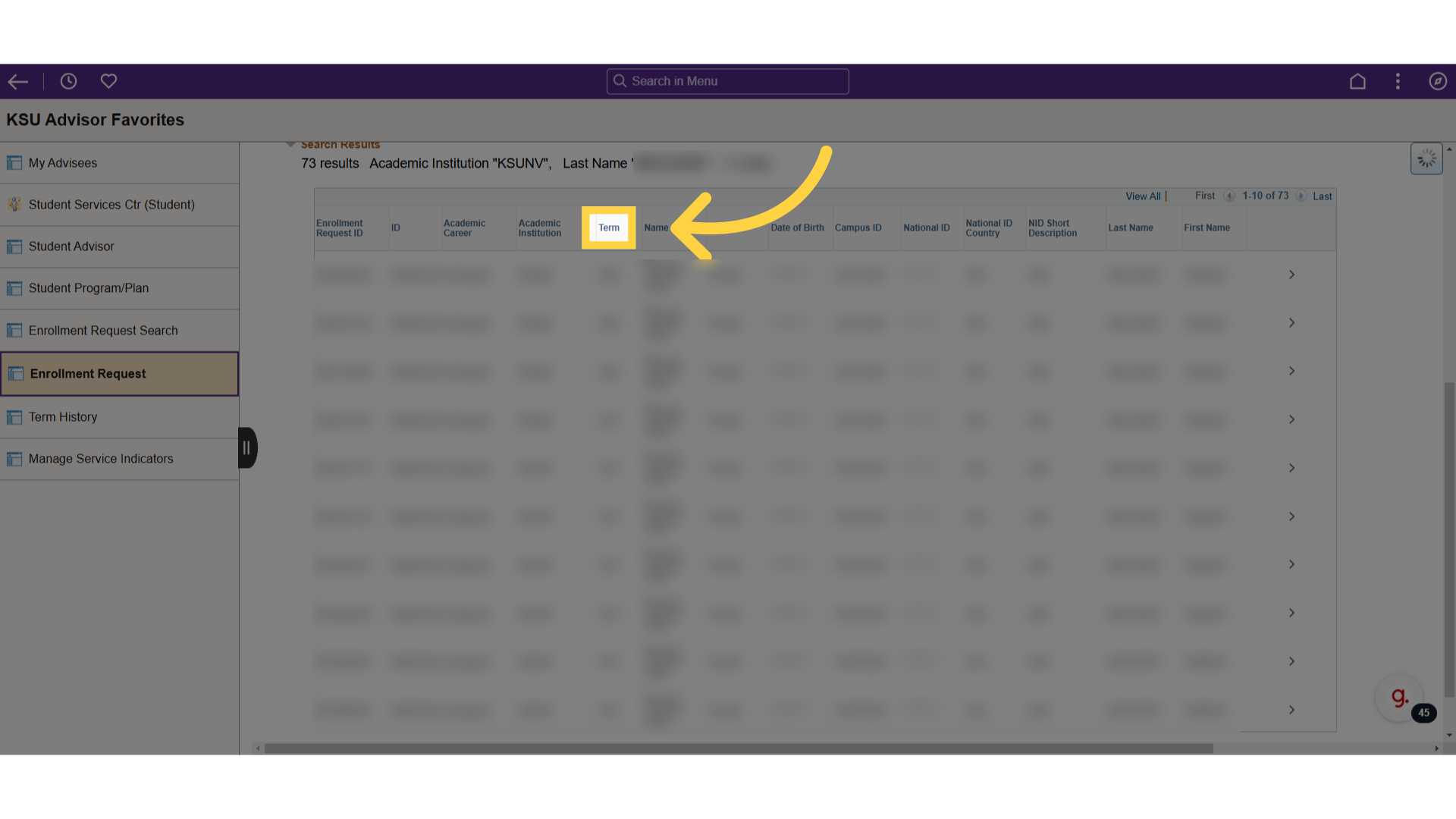Viewport: 1456px width, 819px height.
Task: Sort by Date of Birth column
Action: coord(797,227)
